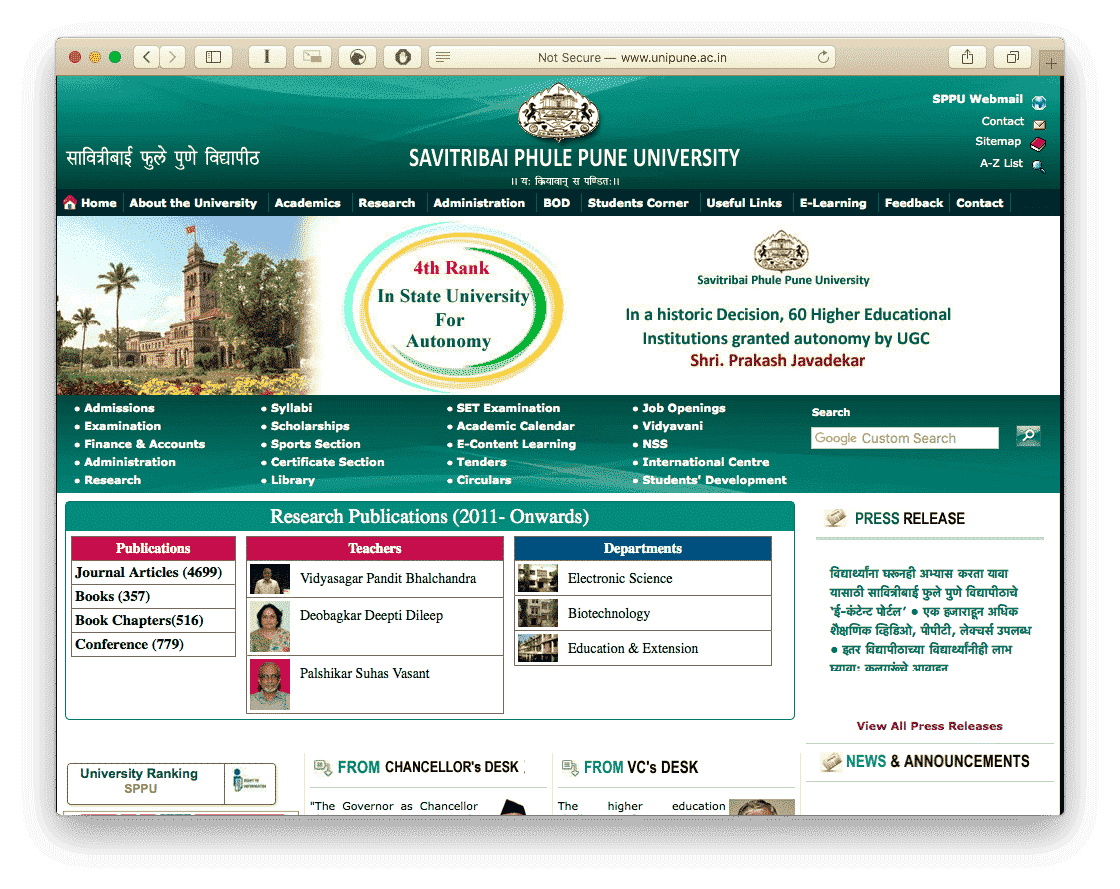Select About the University in navigation

tap(193, 202)
